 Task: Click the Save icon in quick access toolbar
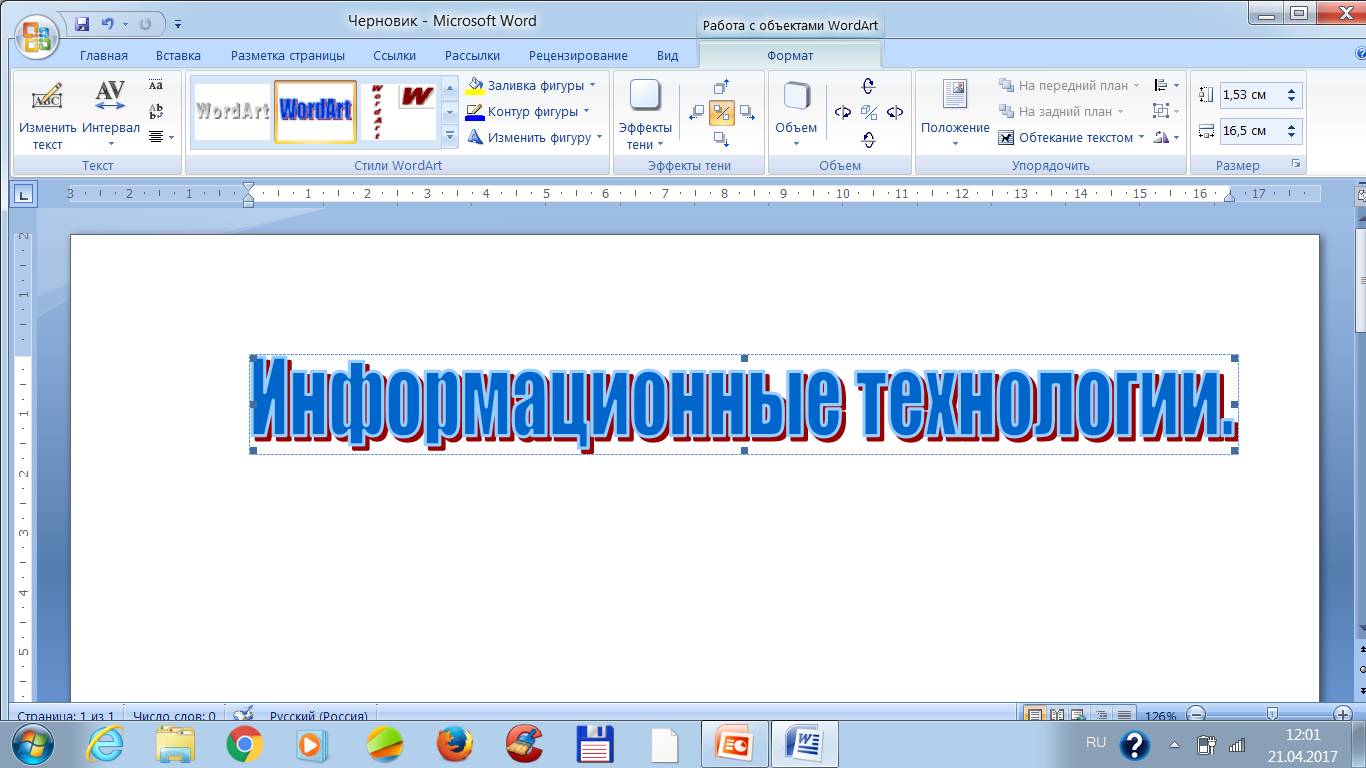click(x=82, y=22)
